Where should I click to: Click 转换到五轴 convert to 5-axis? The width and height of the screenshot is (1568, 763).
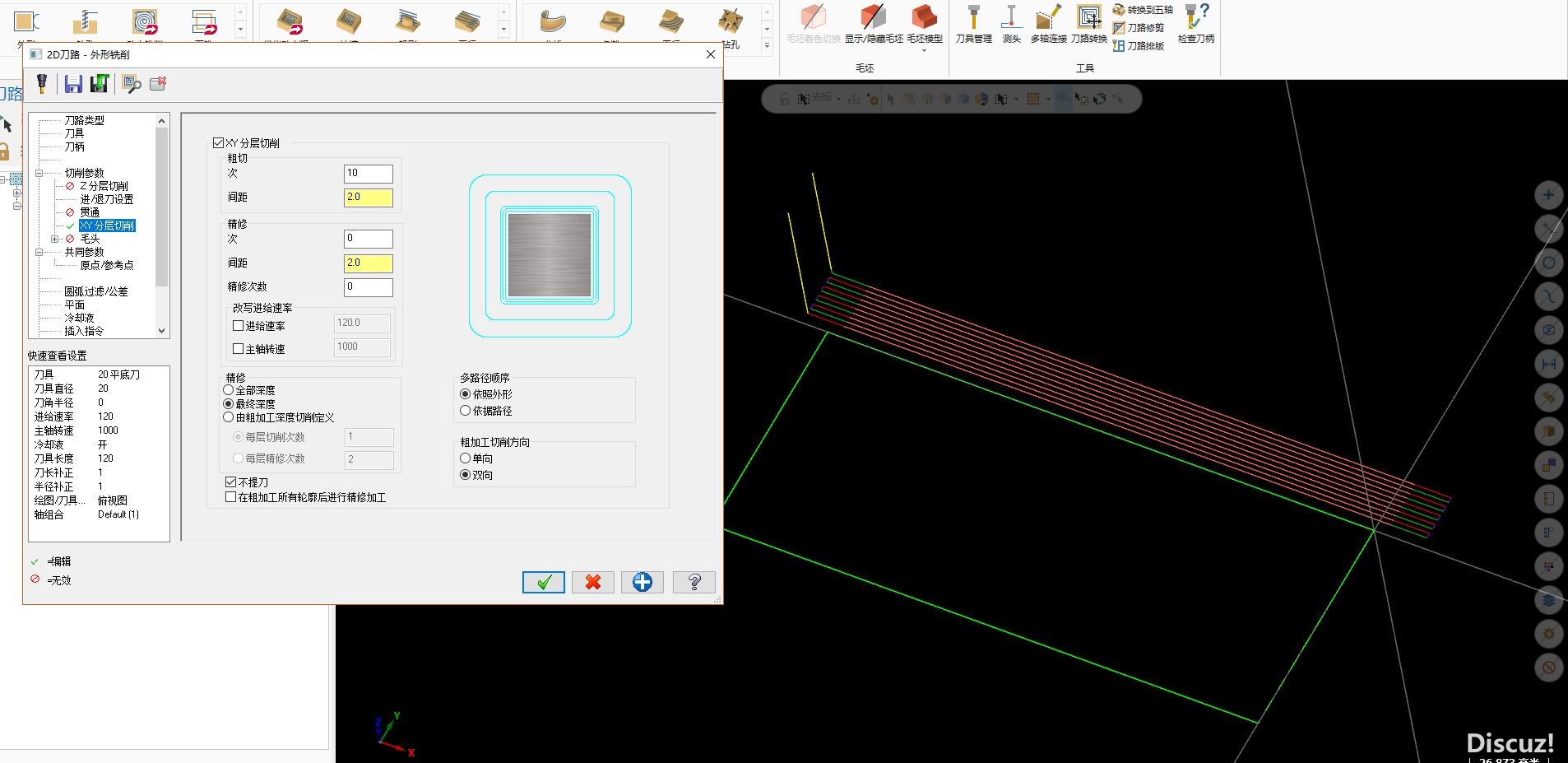(x=1143, y=10)
